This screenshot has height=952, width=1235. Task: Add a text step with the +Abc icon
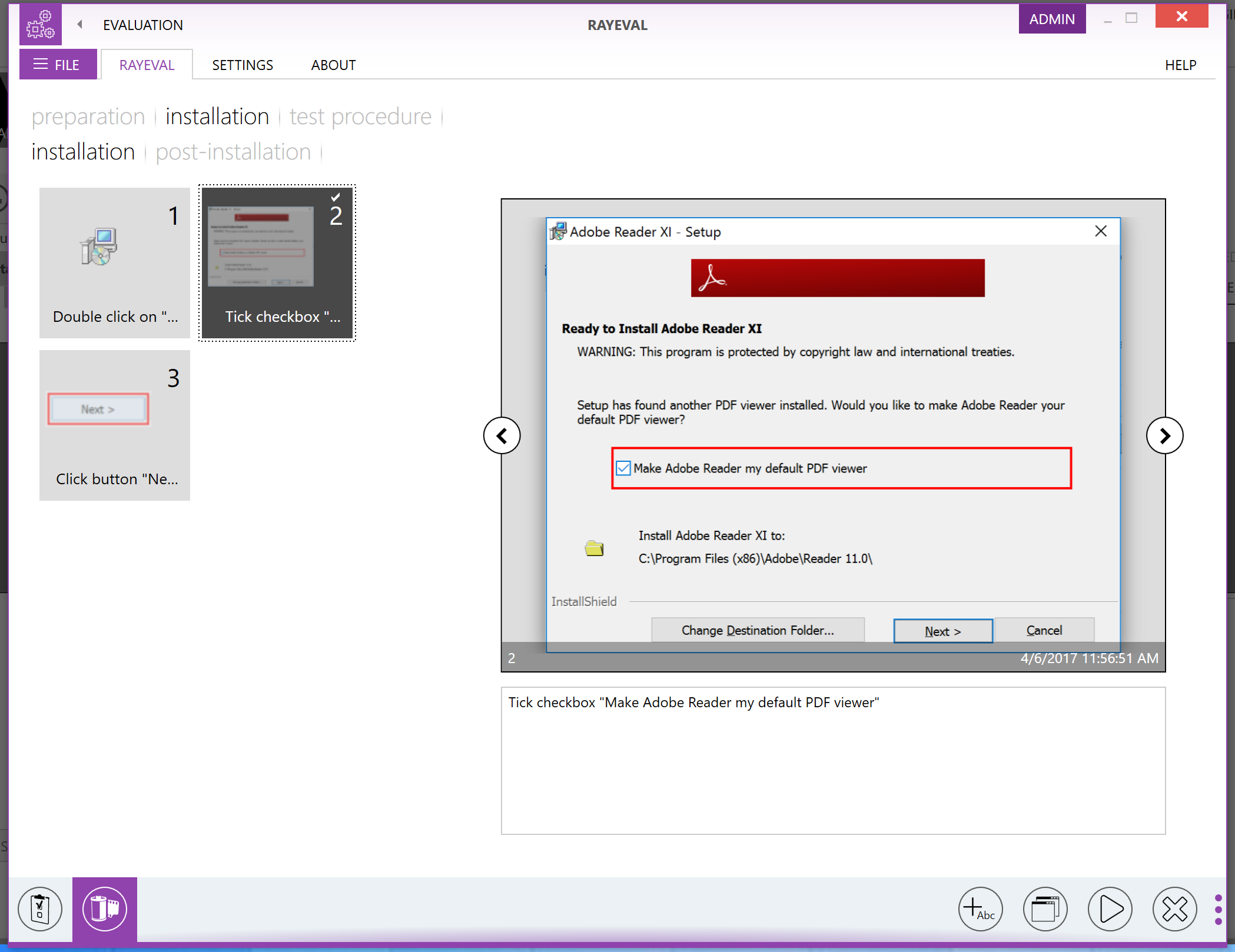point(980,909)
